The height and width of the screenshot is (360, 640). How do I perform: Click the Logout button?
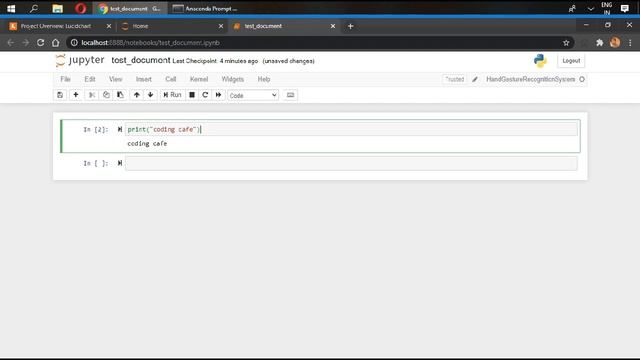tap(571, 61)
